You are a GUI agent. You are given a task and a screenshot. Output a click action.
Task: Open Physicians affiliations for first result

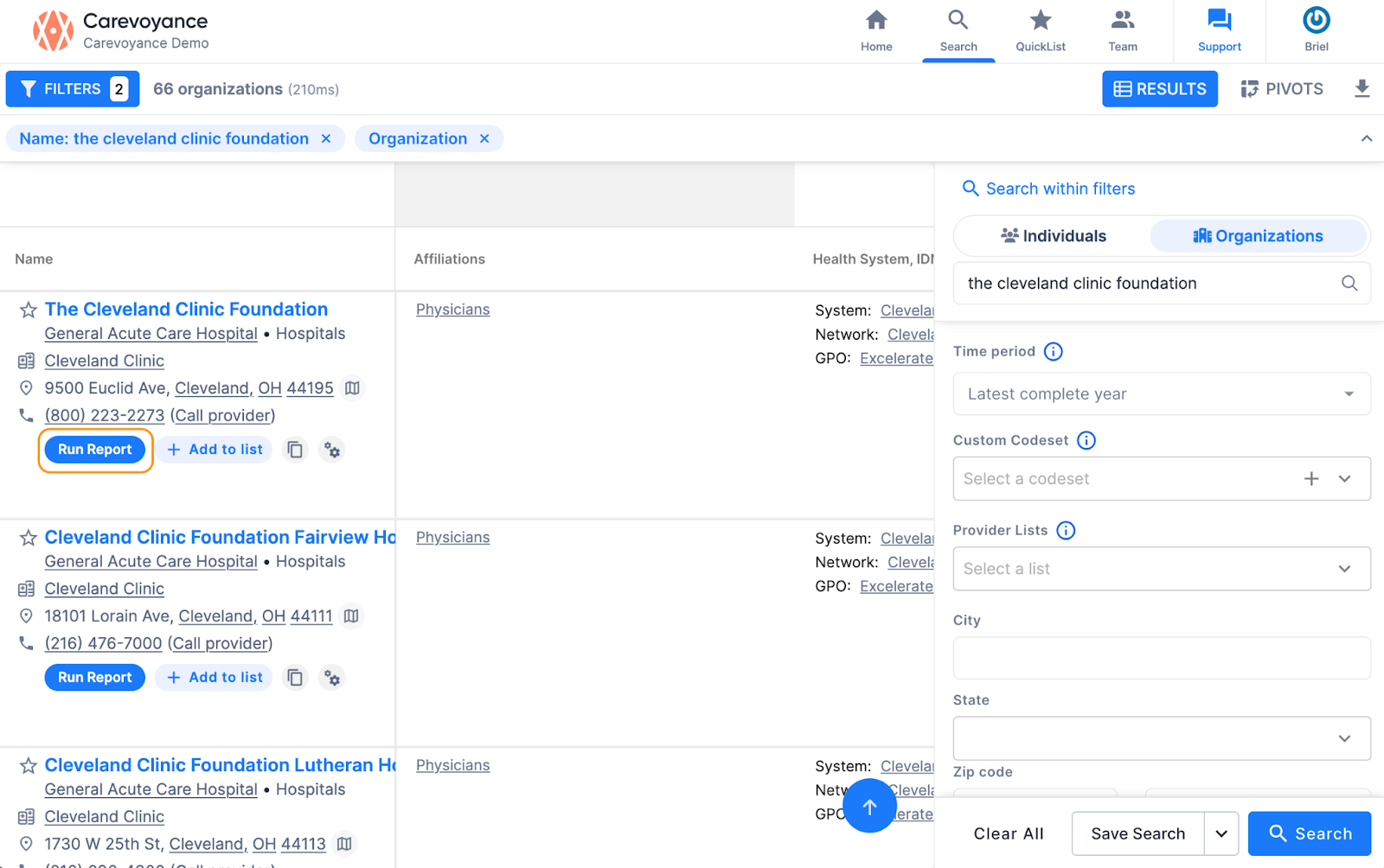point(452,310)
